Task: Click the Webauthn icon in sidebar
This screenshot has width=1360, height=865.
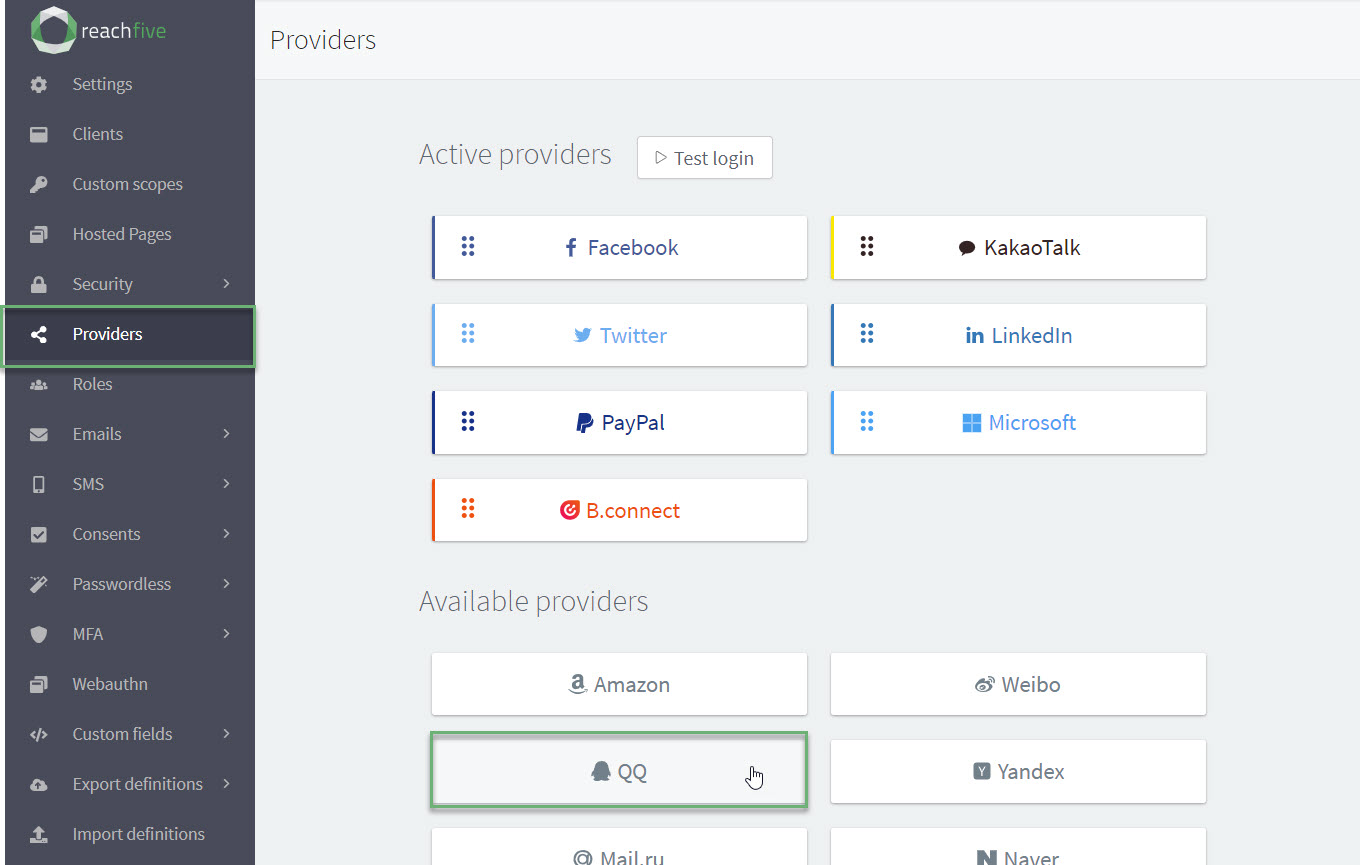Action: (x=39, y=684)
